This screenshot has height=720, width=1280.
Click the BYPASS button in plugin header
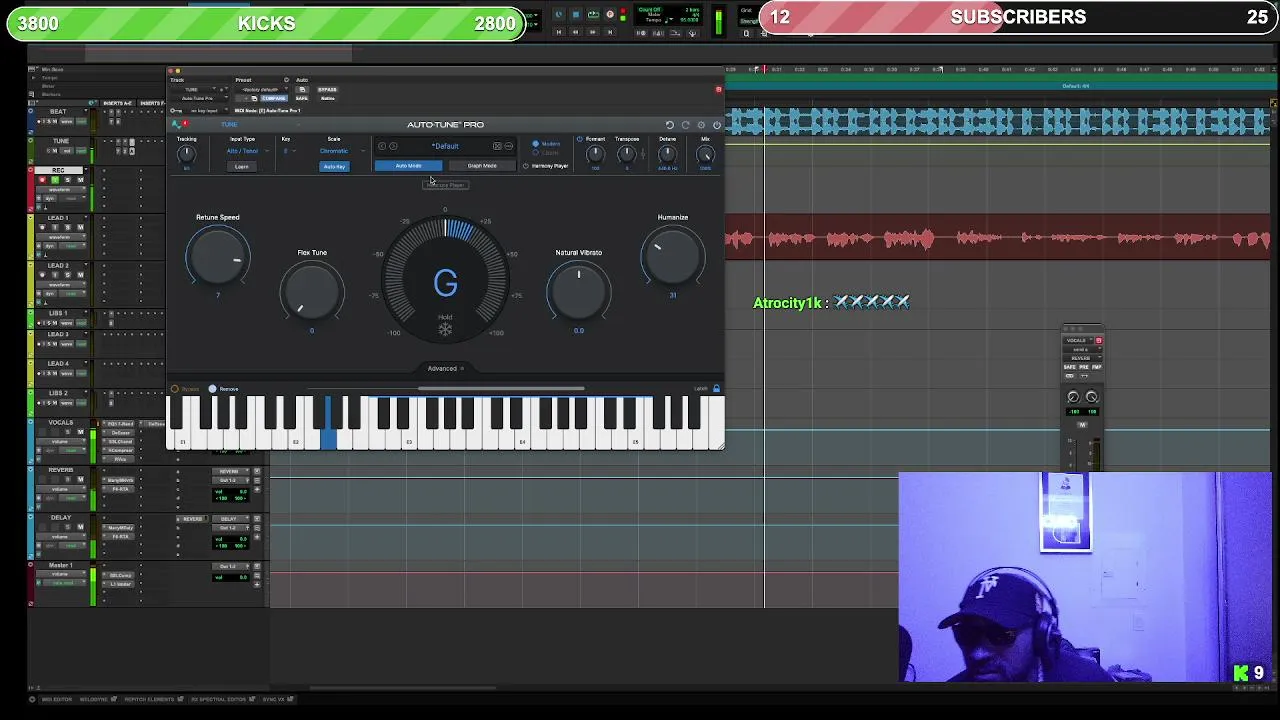327,89
